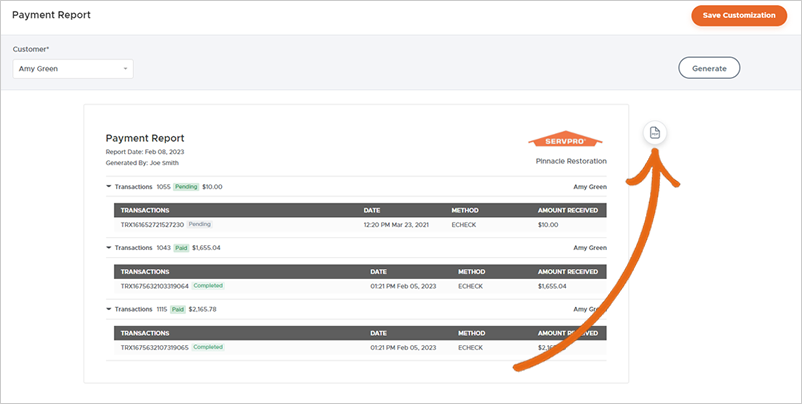Collapse the Transactions 1043 section
Screen dimensions: 802x404
(x=109, y=247)
